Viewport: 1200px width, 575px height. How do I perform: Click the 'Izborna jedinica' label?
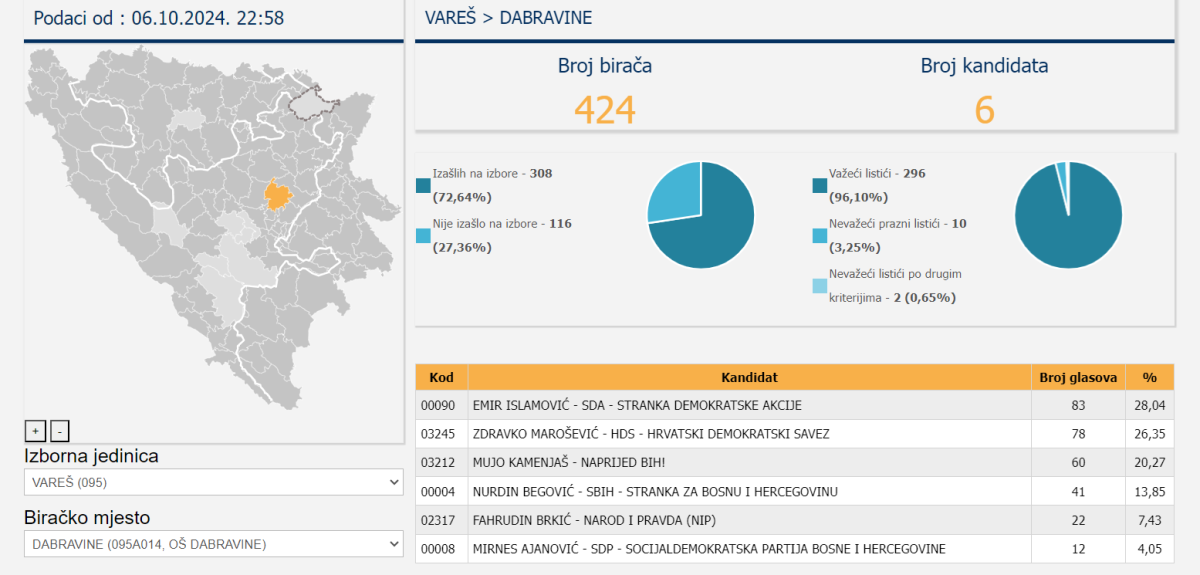coord(91,456)
